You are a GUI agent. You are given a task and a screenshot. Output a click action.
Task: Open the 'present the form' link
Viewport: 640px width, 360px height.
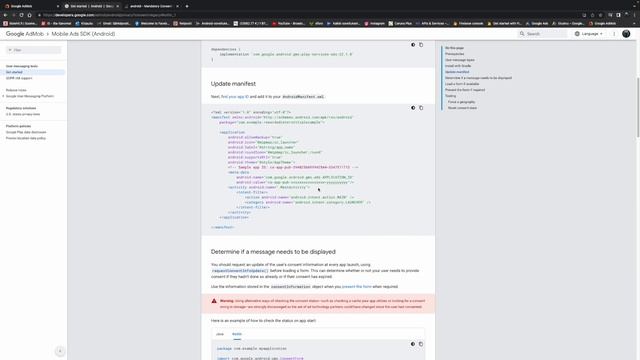tap(357, 287)
